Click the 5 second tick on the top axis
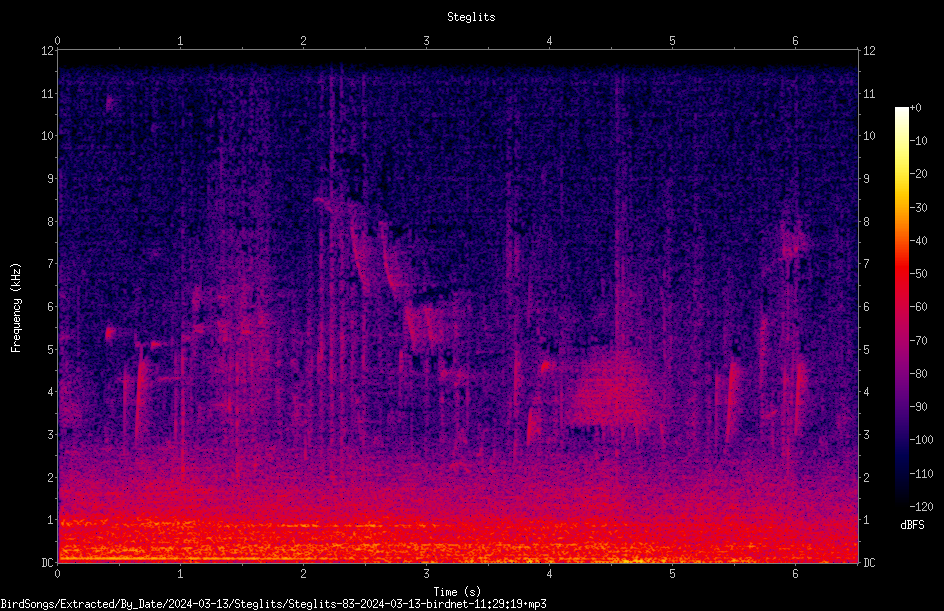 click(672, 41)
